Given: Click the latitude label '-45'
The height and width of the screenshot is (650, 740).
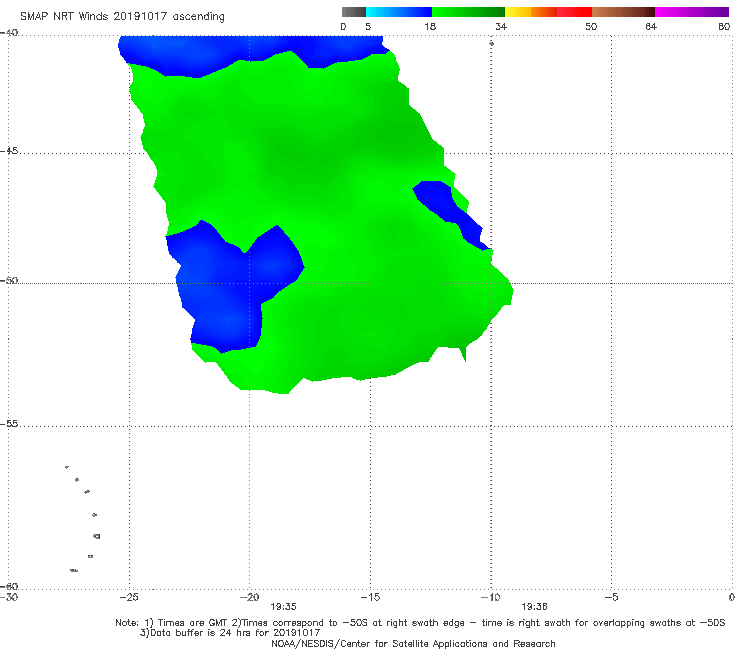Looking at the screenshot, I should pyautogui.click(x=9, y=151).
